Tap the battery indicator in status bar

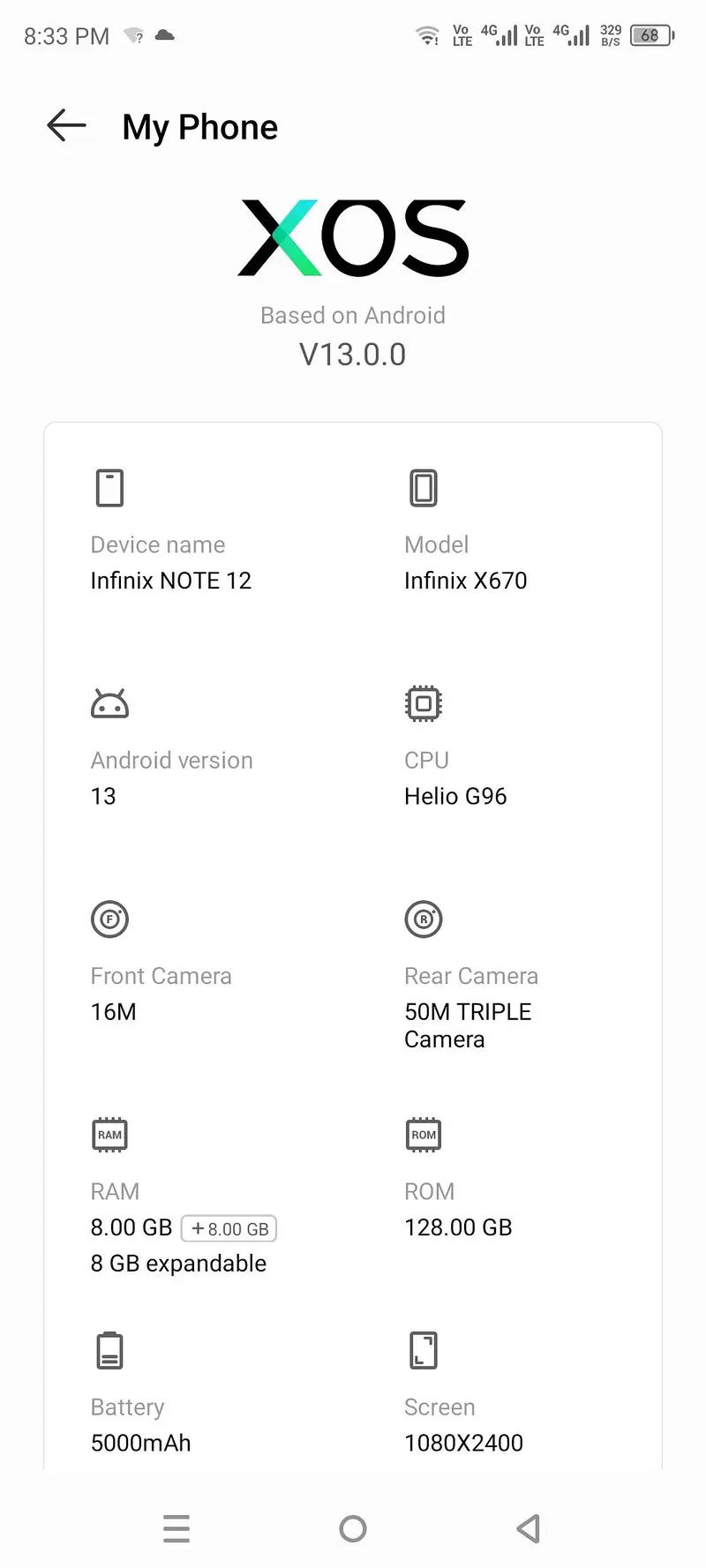[651, 36]
